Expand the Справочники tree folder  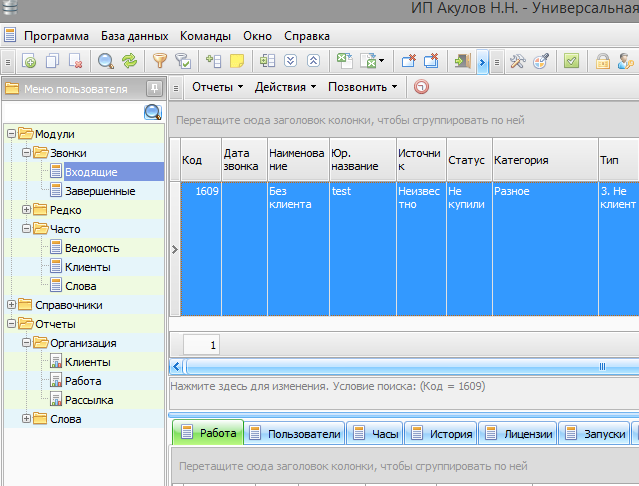coord(11,305)
